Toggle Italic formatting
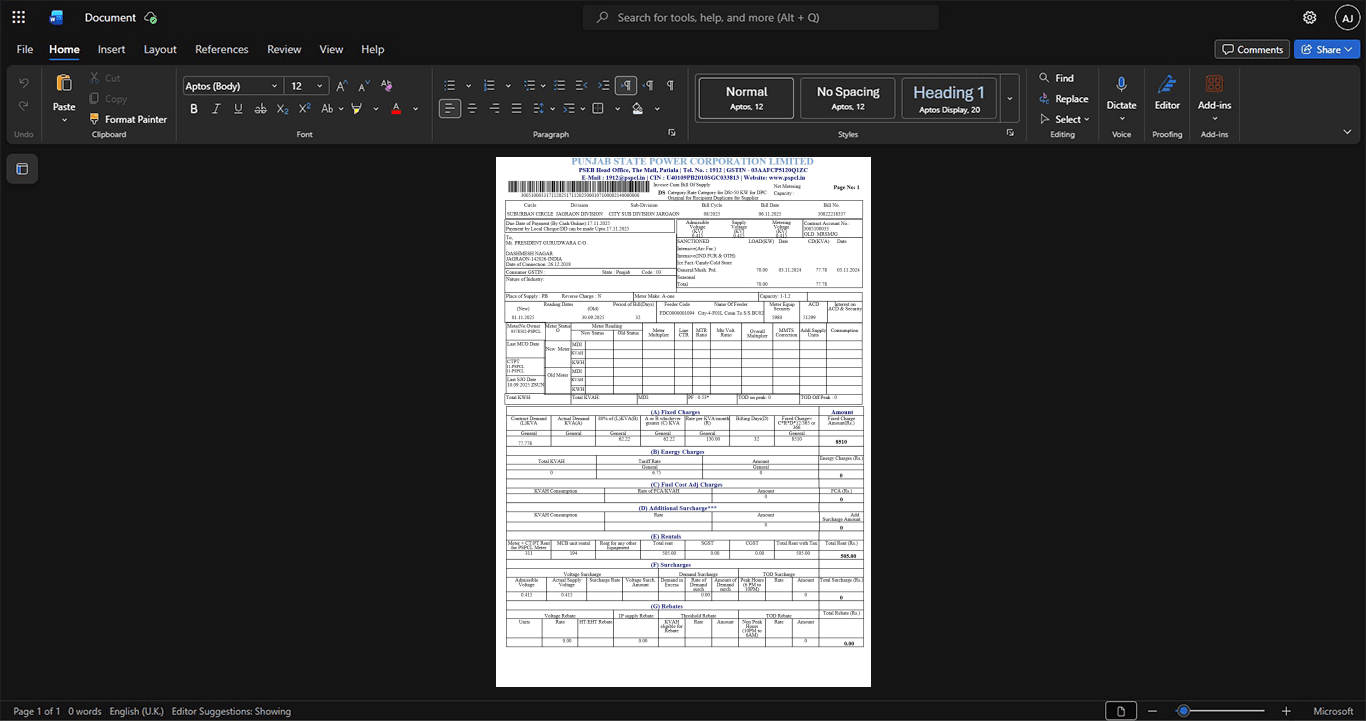 point(216,108)
